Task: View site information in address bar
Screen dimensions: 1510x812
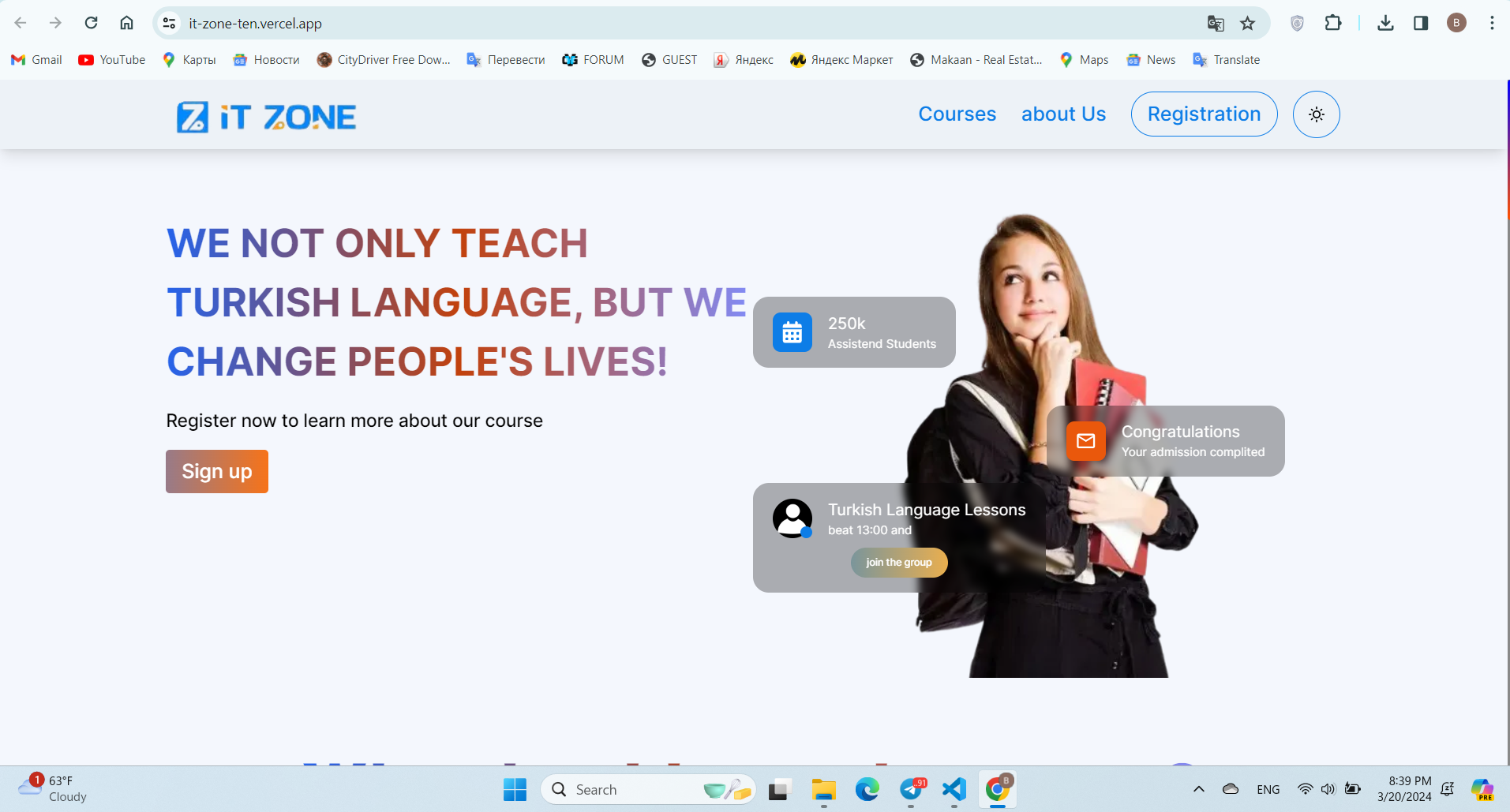Action: [x=169, y=24]
